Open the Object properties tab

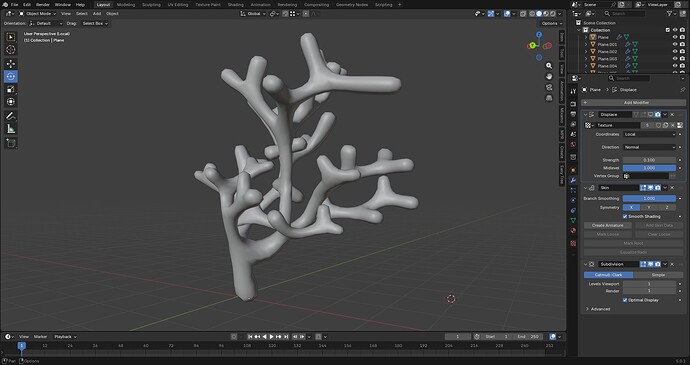[573, 170]
